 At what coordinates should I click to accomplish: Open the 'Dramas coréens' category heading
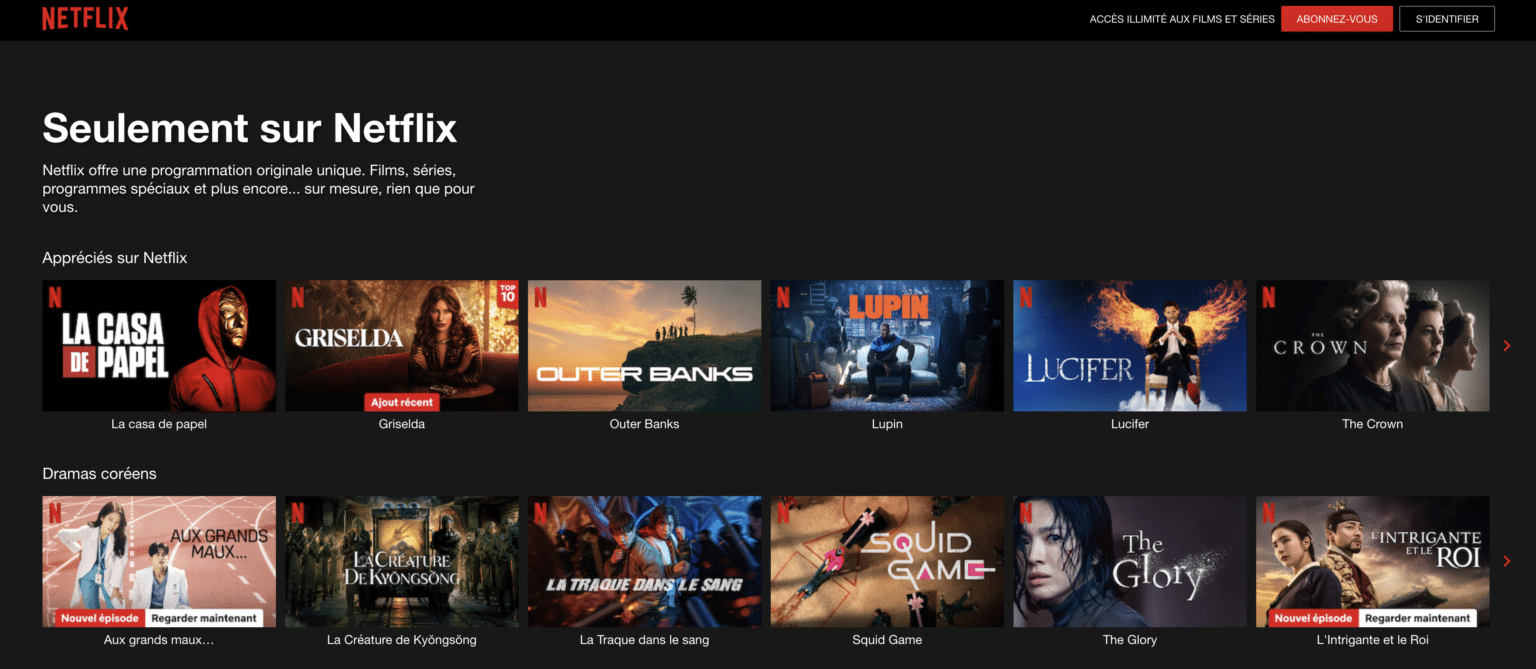pos(99,474)
